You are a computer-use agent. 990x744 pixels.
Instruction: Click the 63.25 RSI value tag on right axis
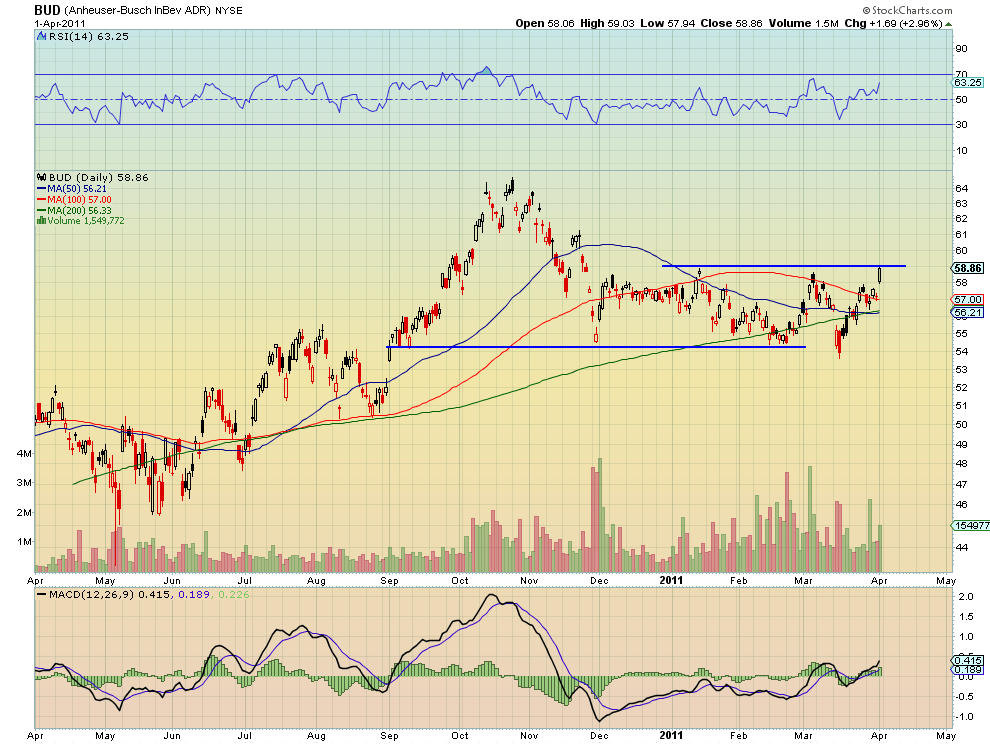click(967, 83)
